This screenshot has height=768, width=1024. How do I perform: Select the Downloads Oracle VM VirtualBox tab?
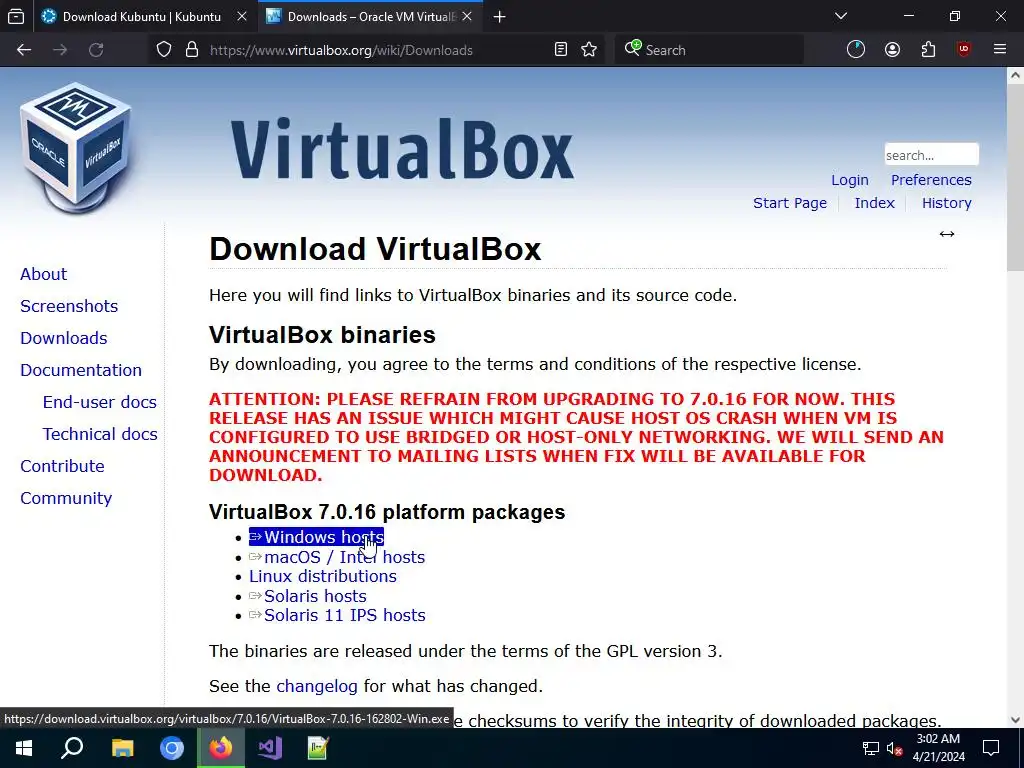point(370,17)
